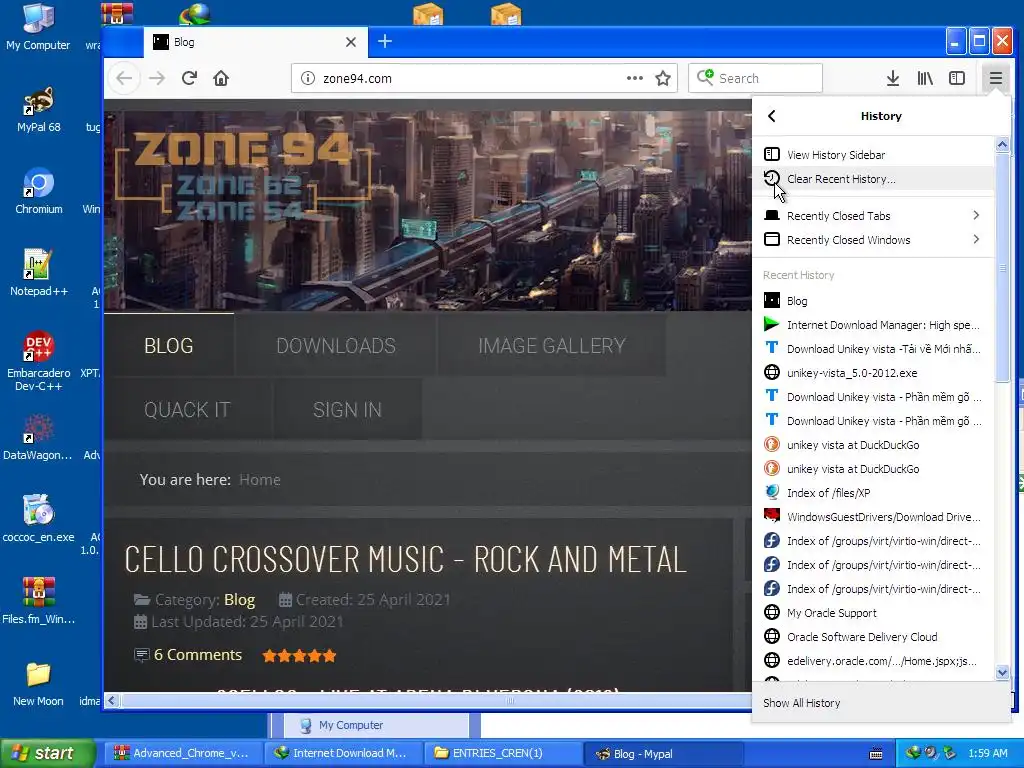Open My Oracle Support history entry

[873, 613]
